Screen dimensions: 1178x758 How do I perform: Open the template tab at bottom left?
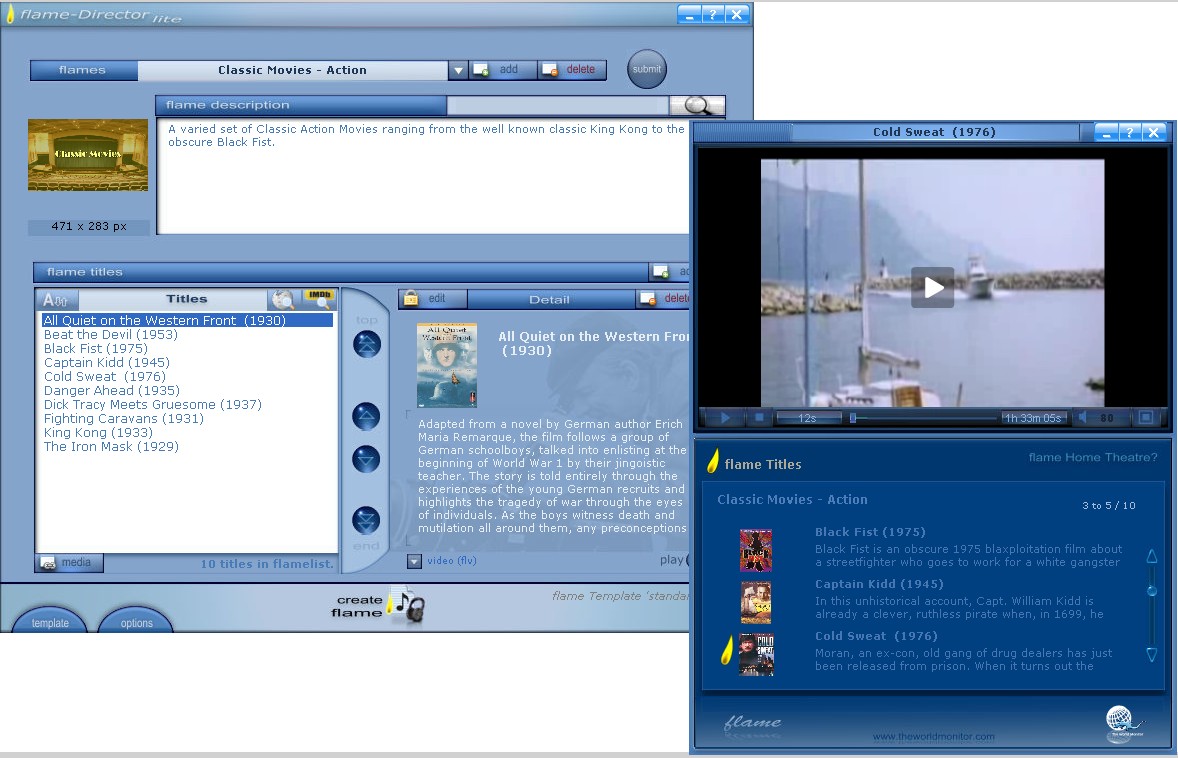pos(50,621)
